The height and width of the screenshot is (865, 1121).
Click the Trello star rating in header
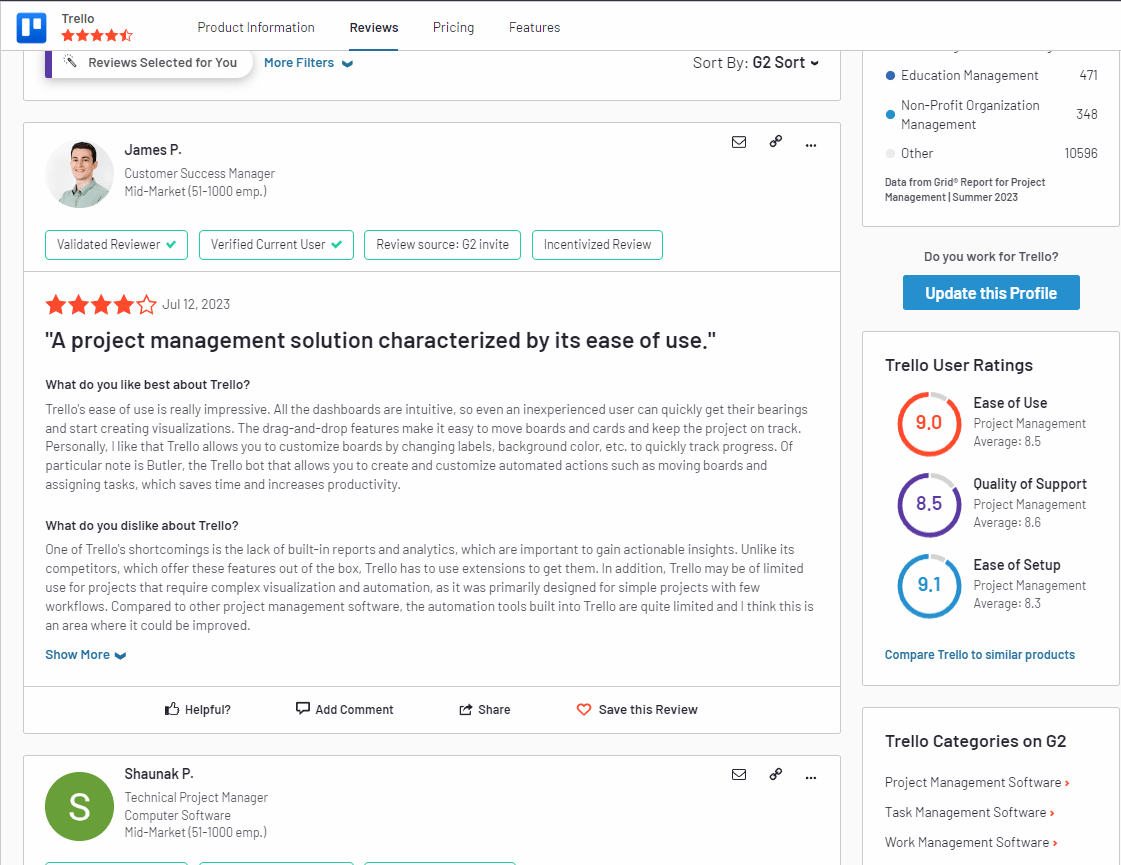[97, 36]
